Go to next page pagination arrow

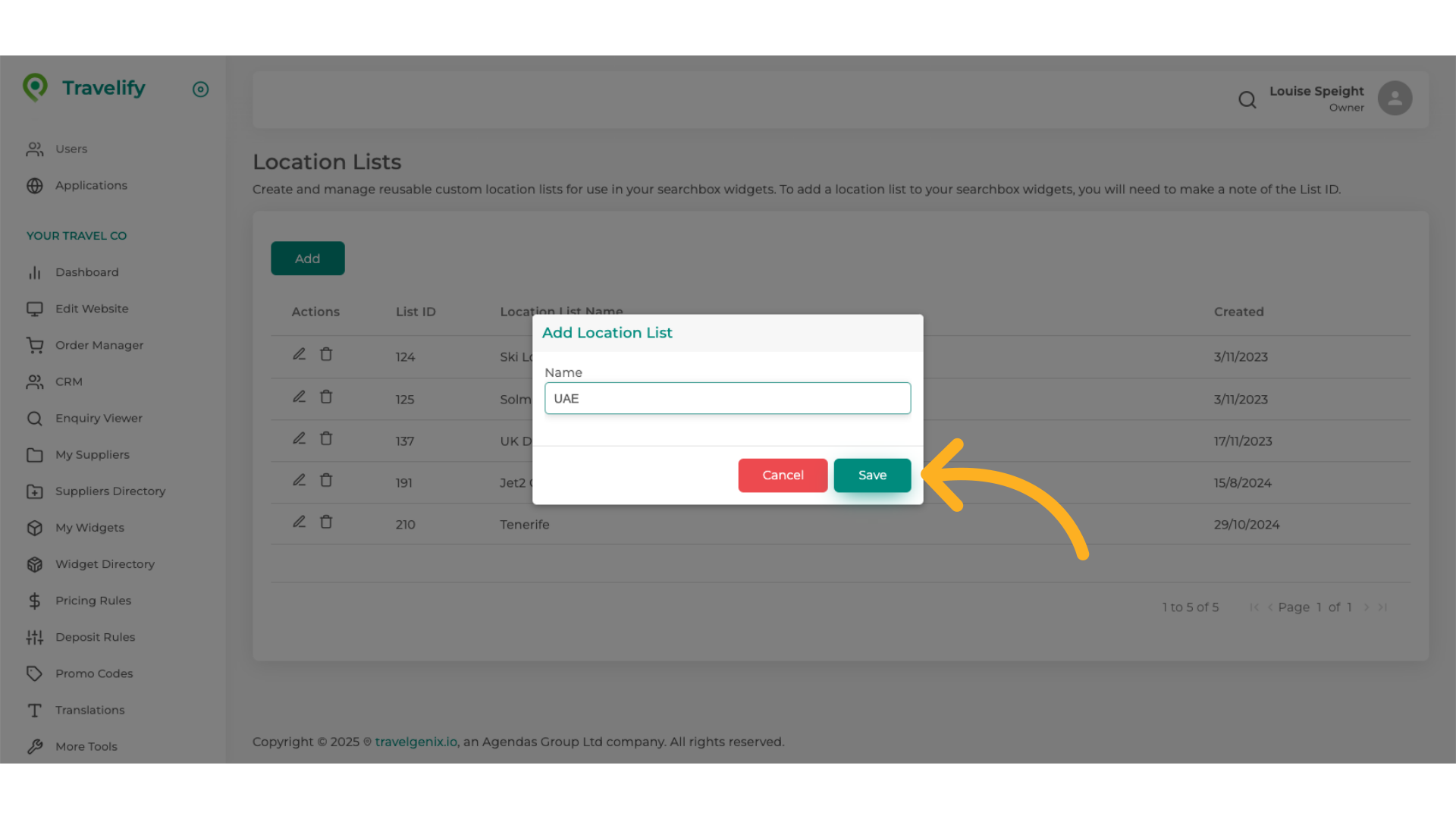1367,607
